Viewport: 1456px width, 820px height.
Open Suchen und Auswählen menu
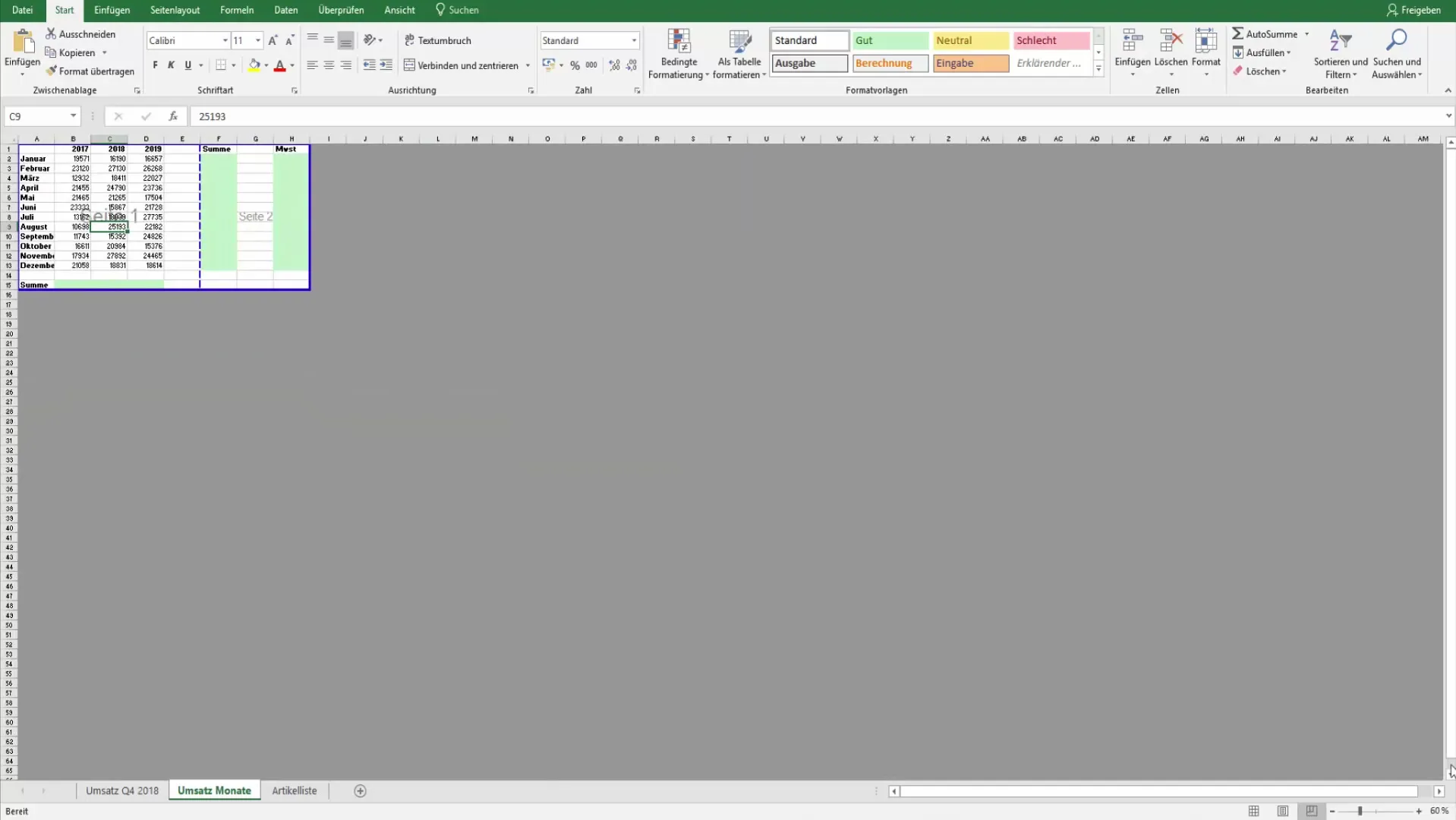(x=1397, y=54)
